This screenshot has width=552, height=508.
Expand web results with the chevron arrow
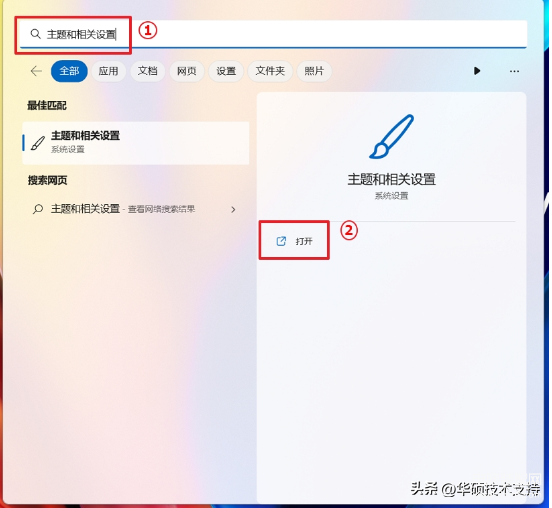pos(233,209)
